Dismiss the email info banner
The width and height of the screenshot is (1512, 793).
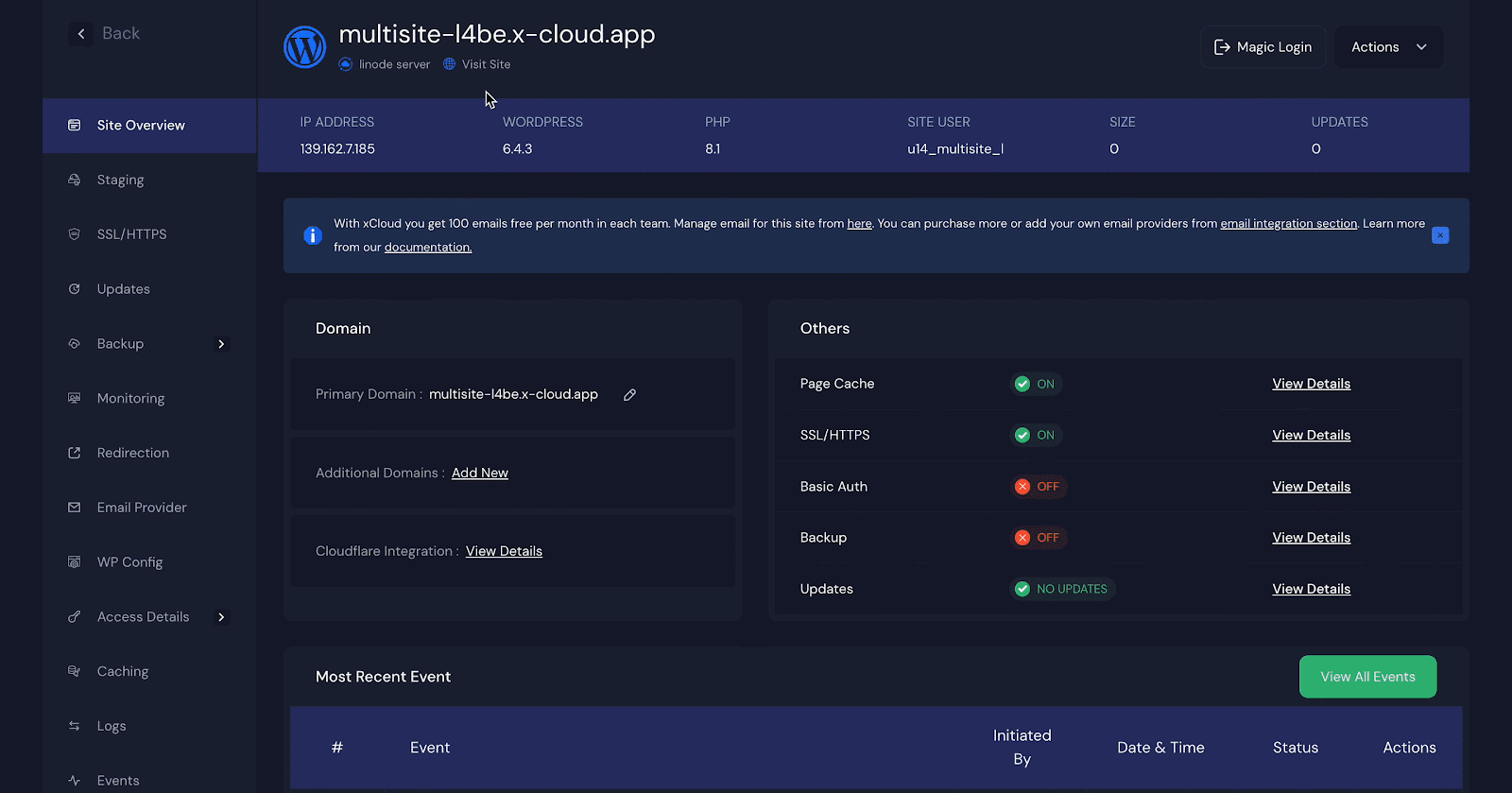(1439, 235)
